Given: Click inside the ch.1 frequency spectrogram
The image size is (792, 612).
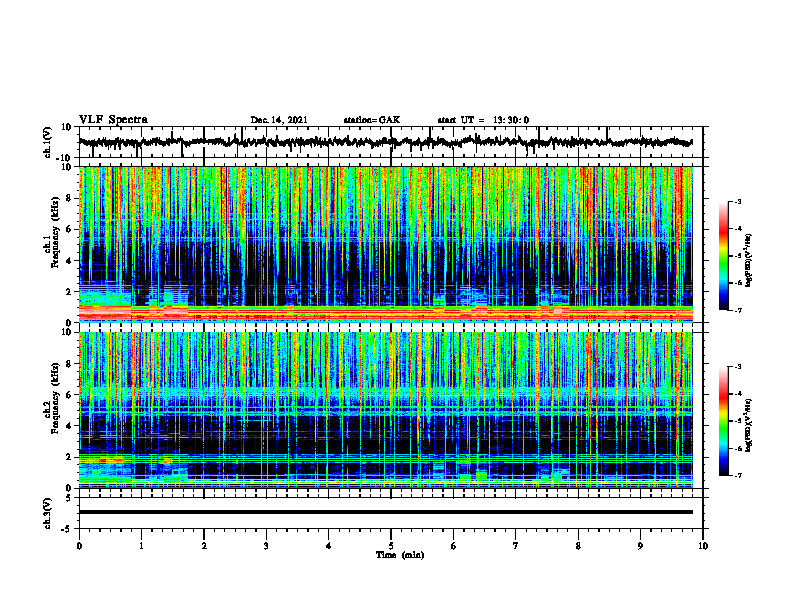Looking at the screenshot, I should [386, 244].
